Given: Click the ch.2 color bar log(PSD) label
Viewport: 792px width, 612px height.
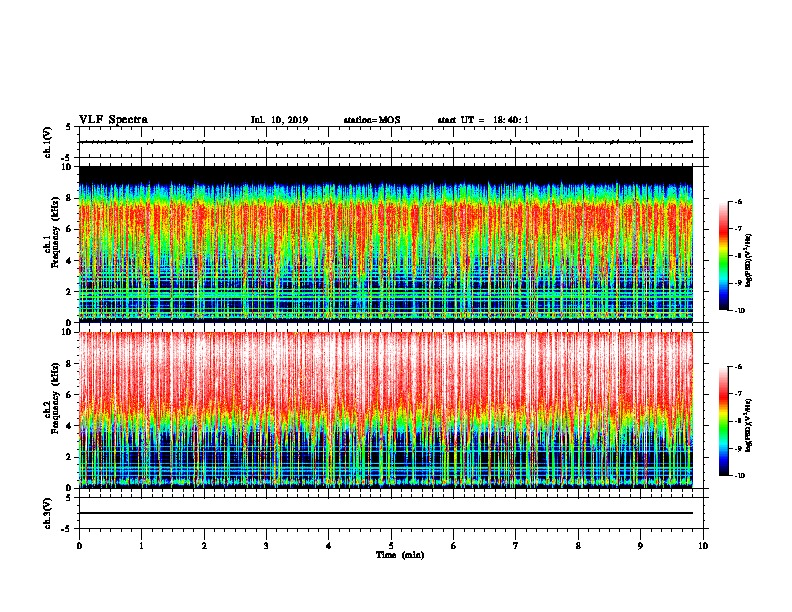Looking at the screenshot, I should point(748,425).
